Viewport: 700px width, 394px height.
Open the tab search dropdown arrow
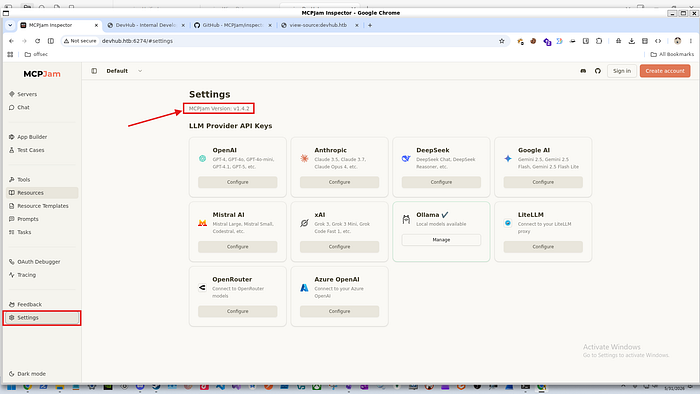(x=10, y=25)
